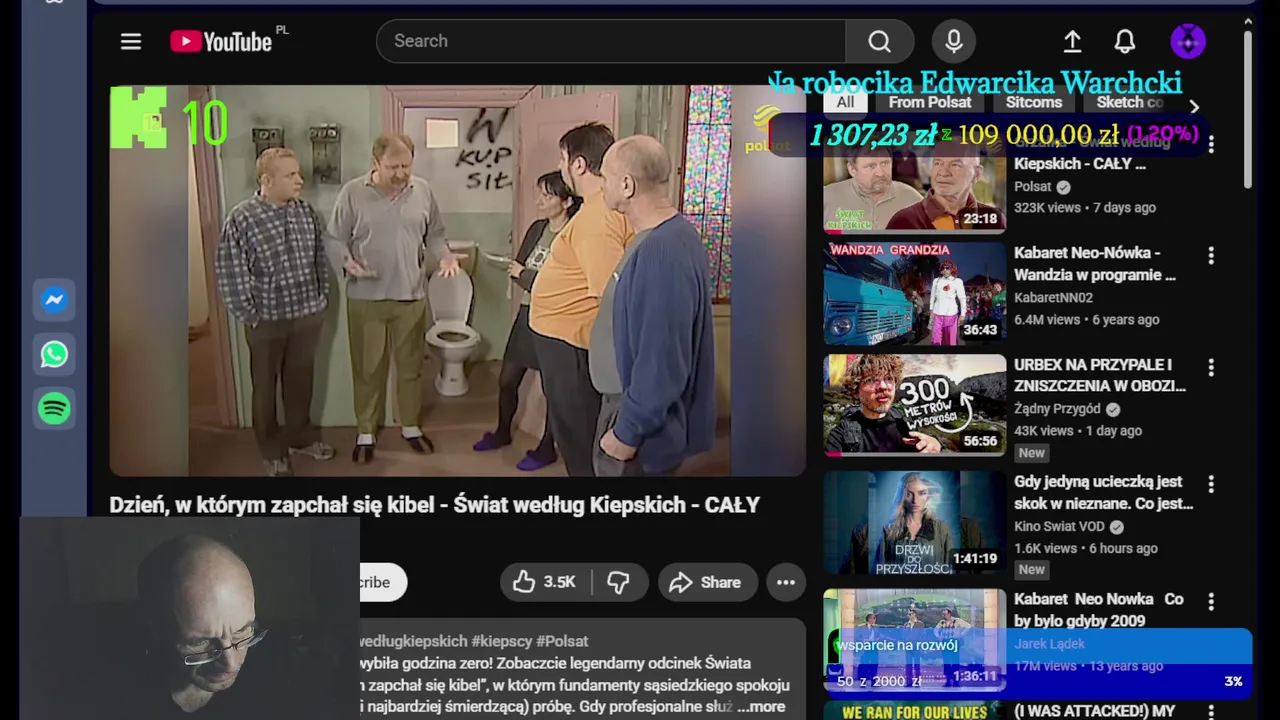Open options for Kabaret Neo-Nówka Wandzia video
The image size is (1280, 720).
coord(1211,256)
